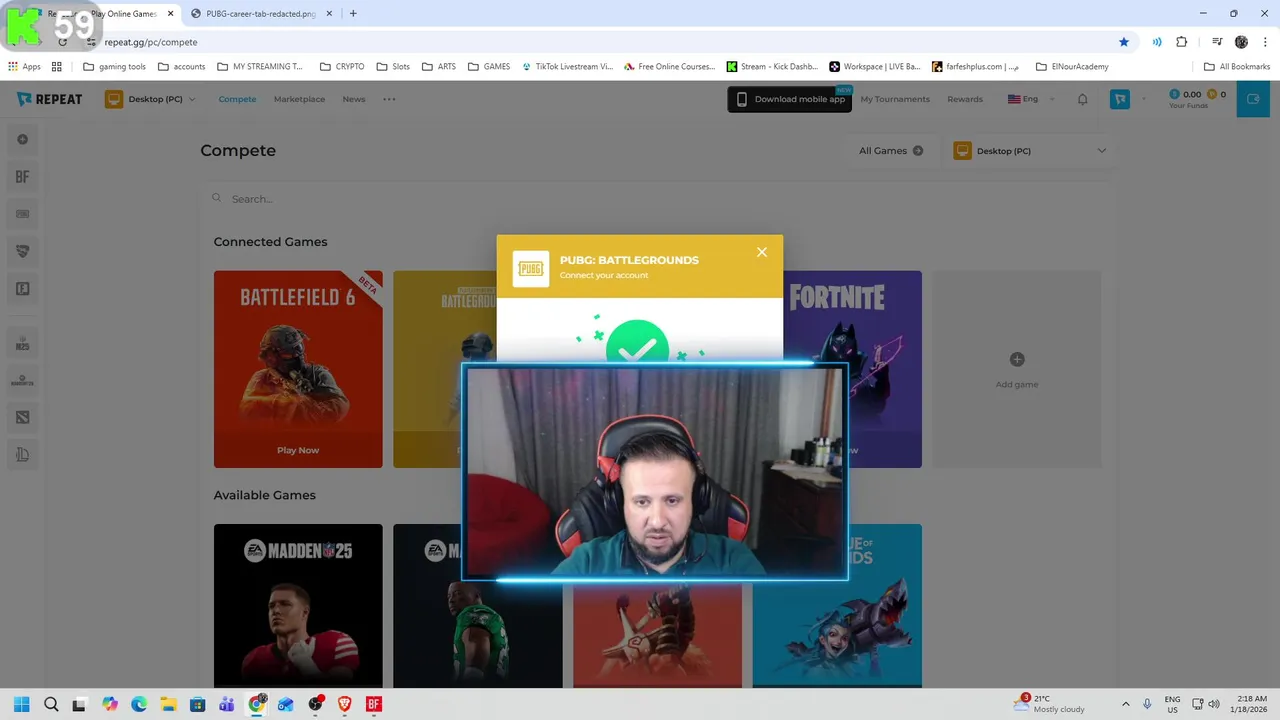Open the gaming tools bookmark folder

pyautogui.click(x=114, y=67)
